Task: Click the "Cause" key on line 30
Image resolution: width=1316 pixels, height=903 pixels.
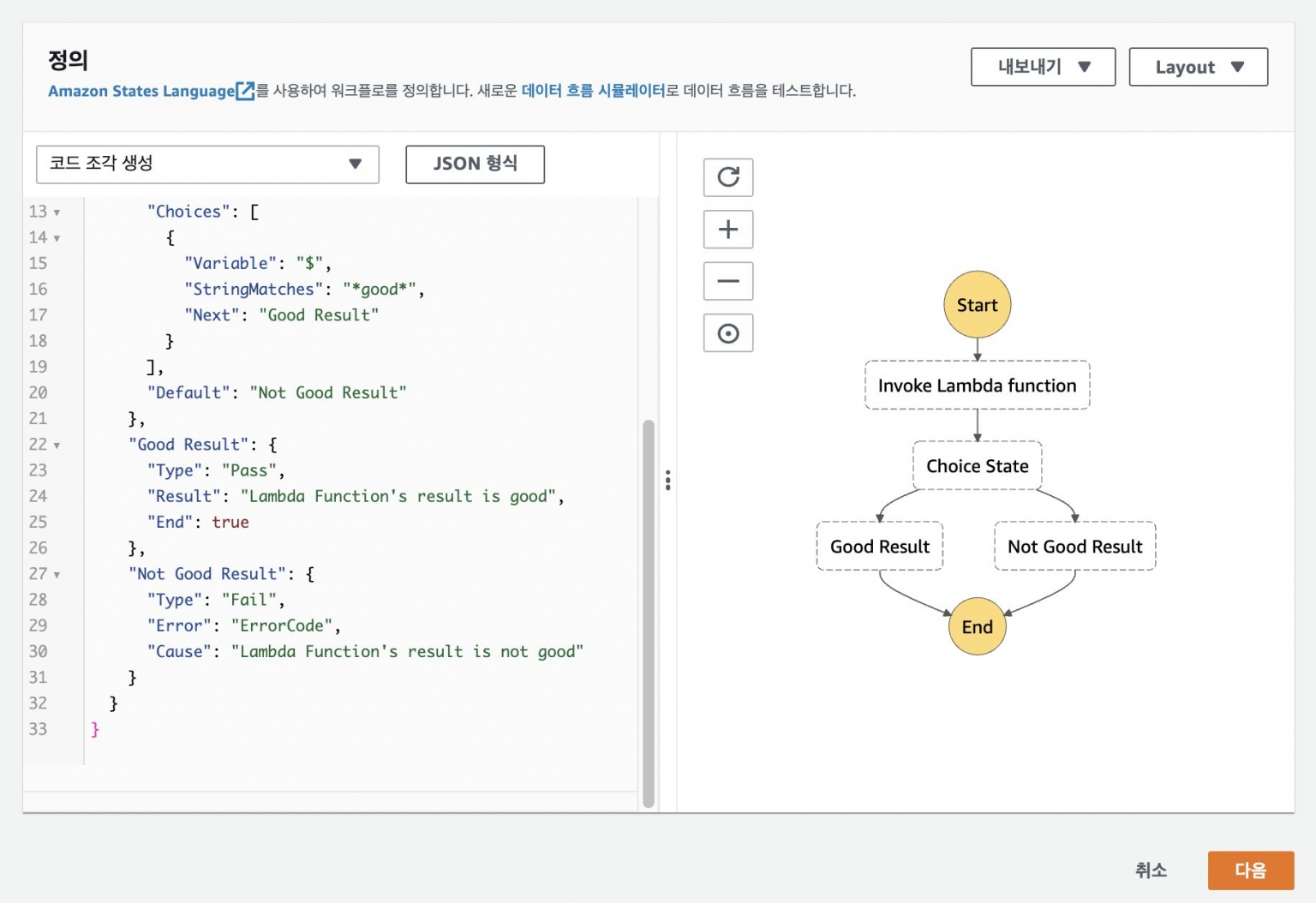Action: pyautogui.click(x=179, y=652)
